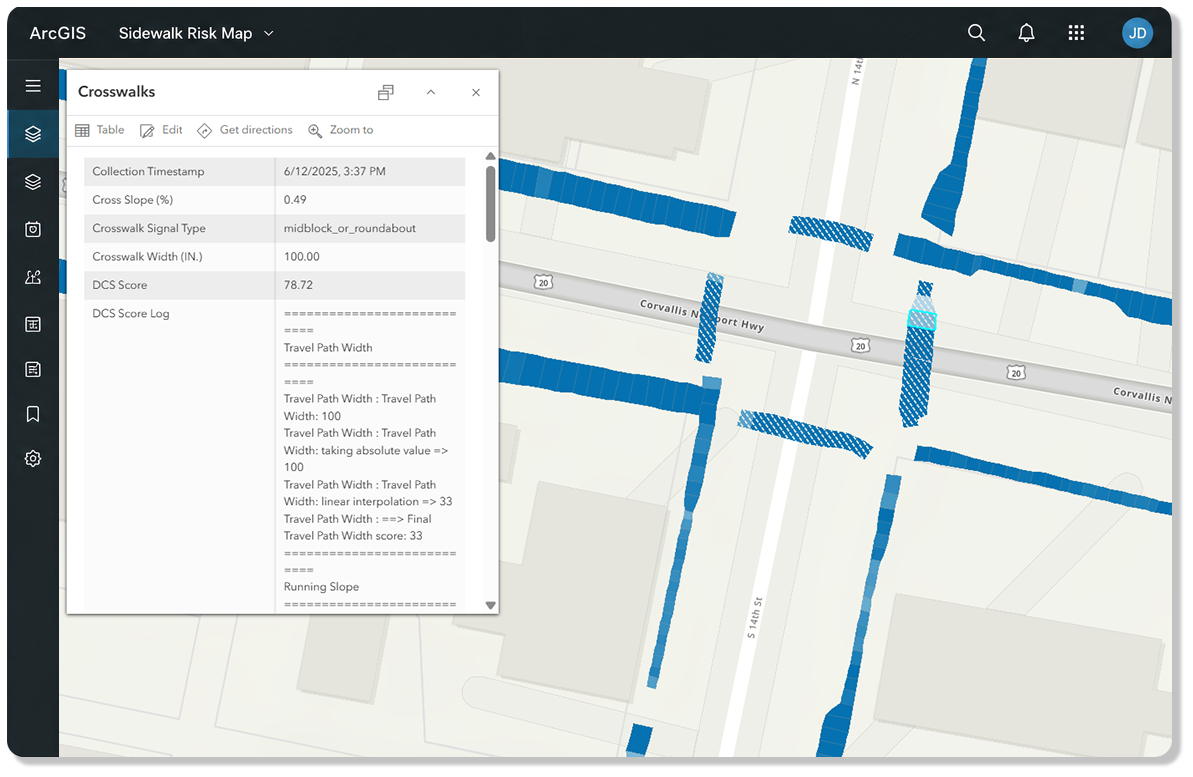
Task: Open the hamburger menu in the sidebar
Action: click(x=33, y=86)
